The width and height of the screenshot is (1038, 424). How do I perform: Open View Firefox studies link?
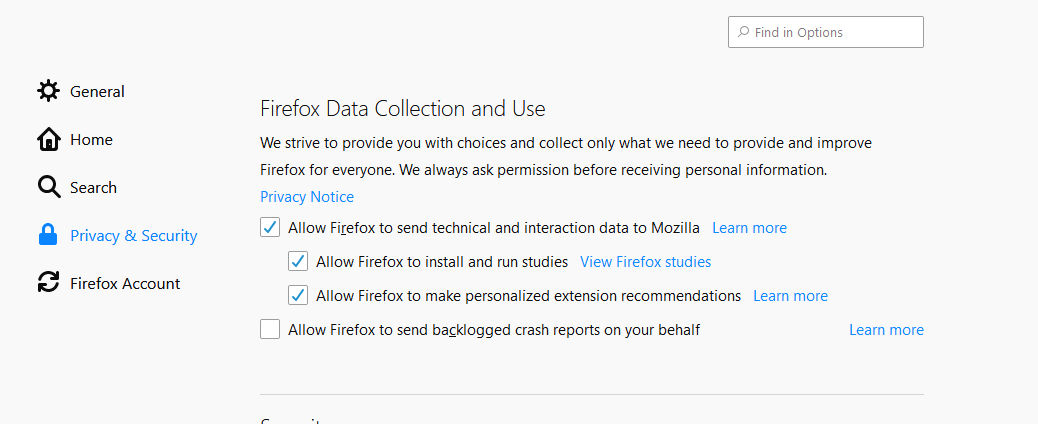[645, 262]
